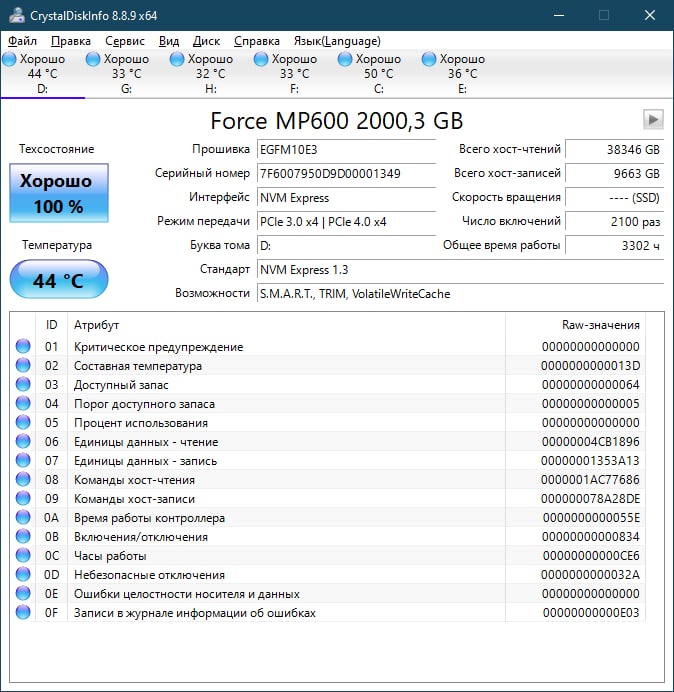Click status circle for attribute 09

tap(23, 498)
